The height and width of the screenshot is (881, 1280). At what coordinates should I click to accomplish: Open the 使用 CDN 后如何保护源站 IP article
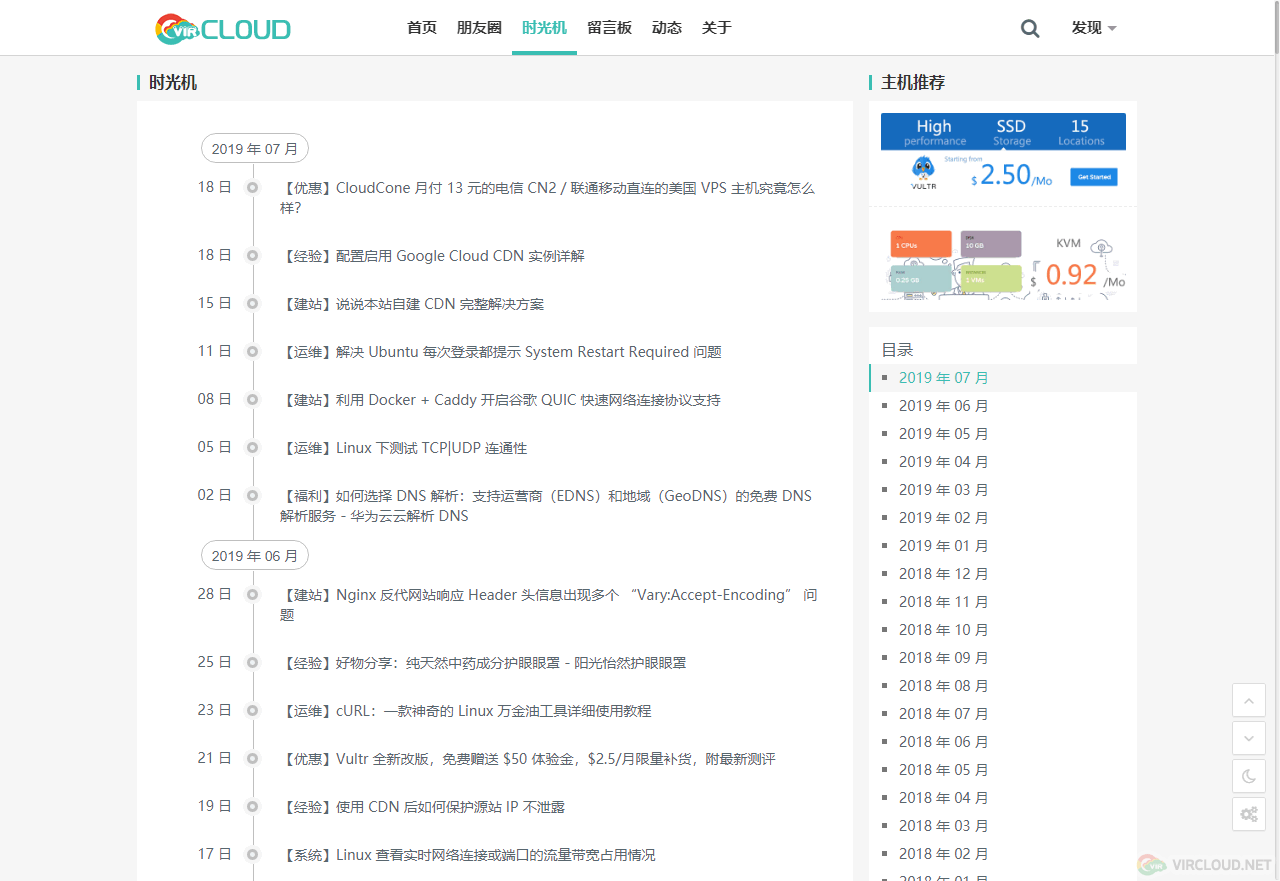tap(422, 807)
